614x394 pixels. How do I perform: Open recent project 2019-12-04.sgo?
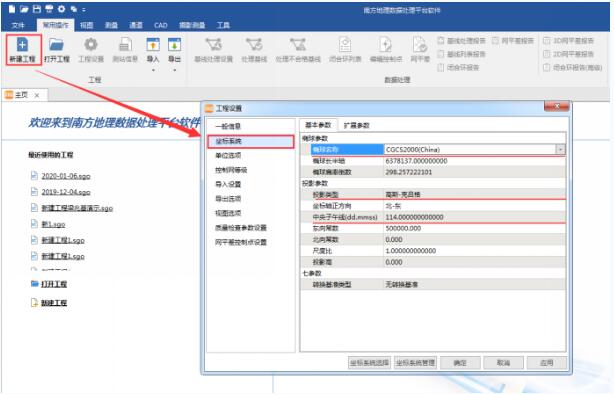pyautogui.click(x=66, y=192)
